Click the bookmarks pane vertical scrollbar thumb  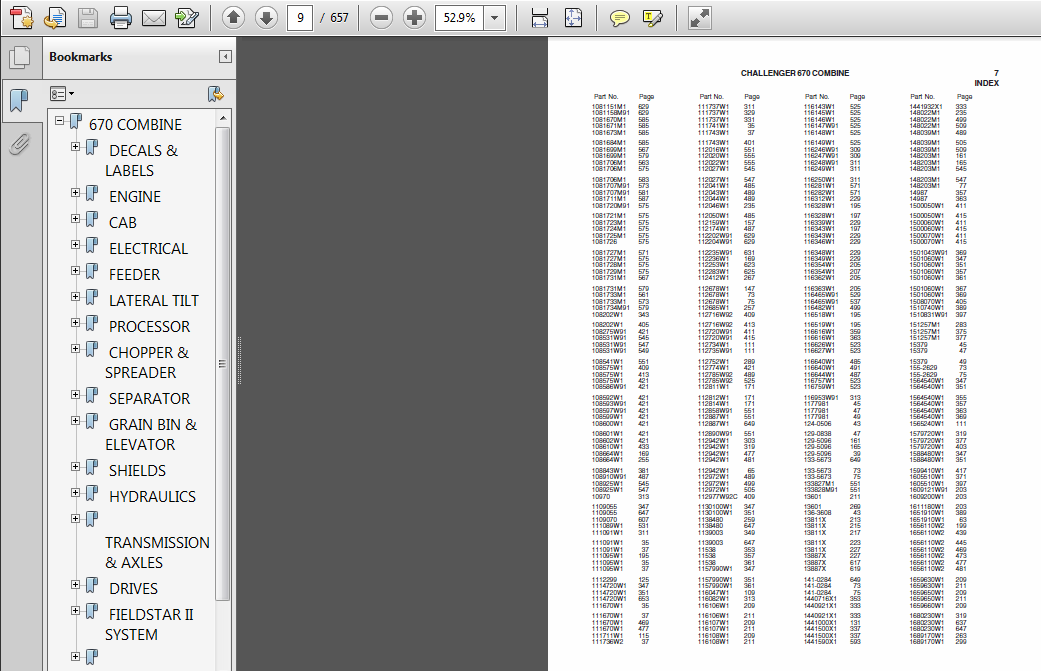[223, 364]
